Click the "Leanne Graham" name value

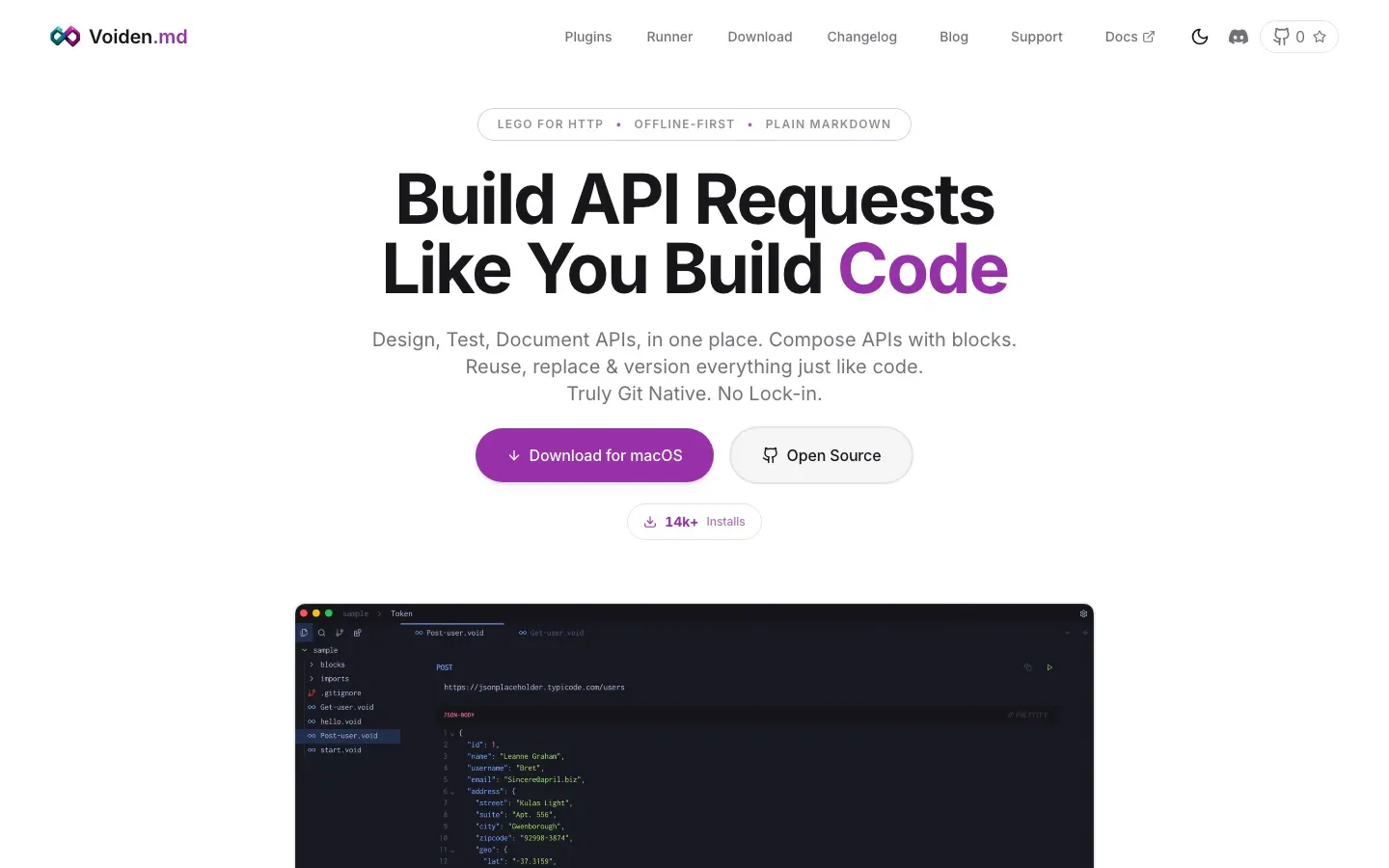tap(531, 756)
